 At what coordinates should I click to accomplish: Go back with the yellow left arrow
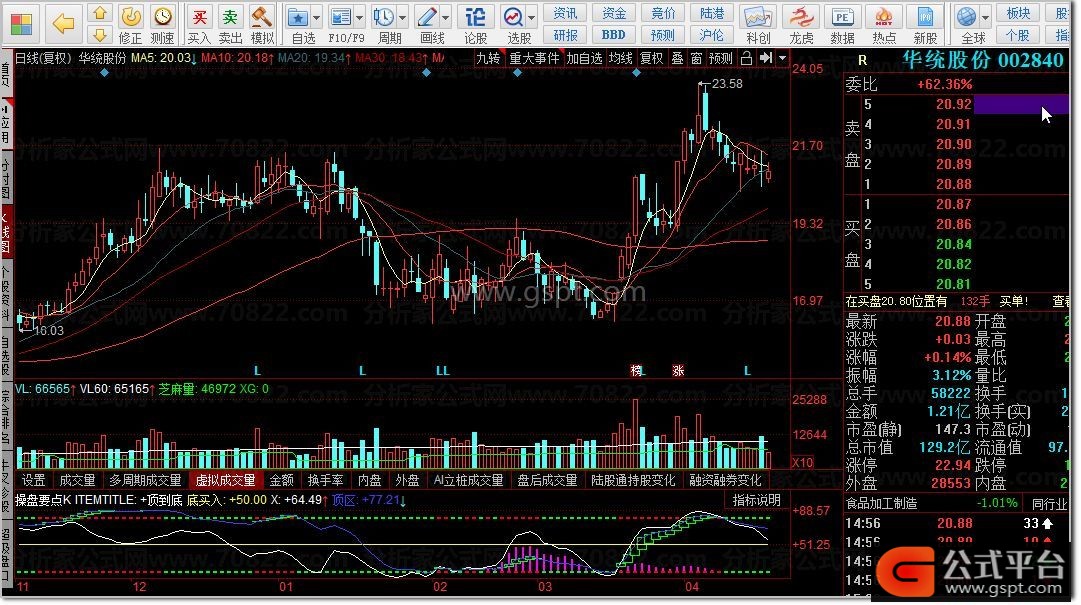coord(63,24)
